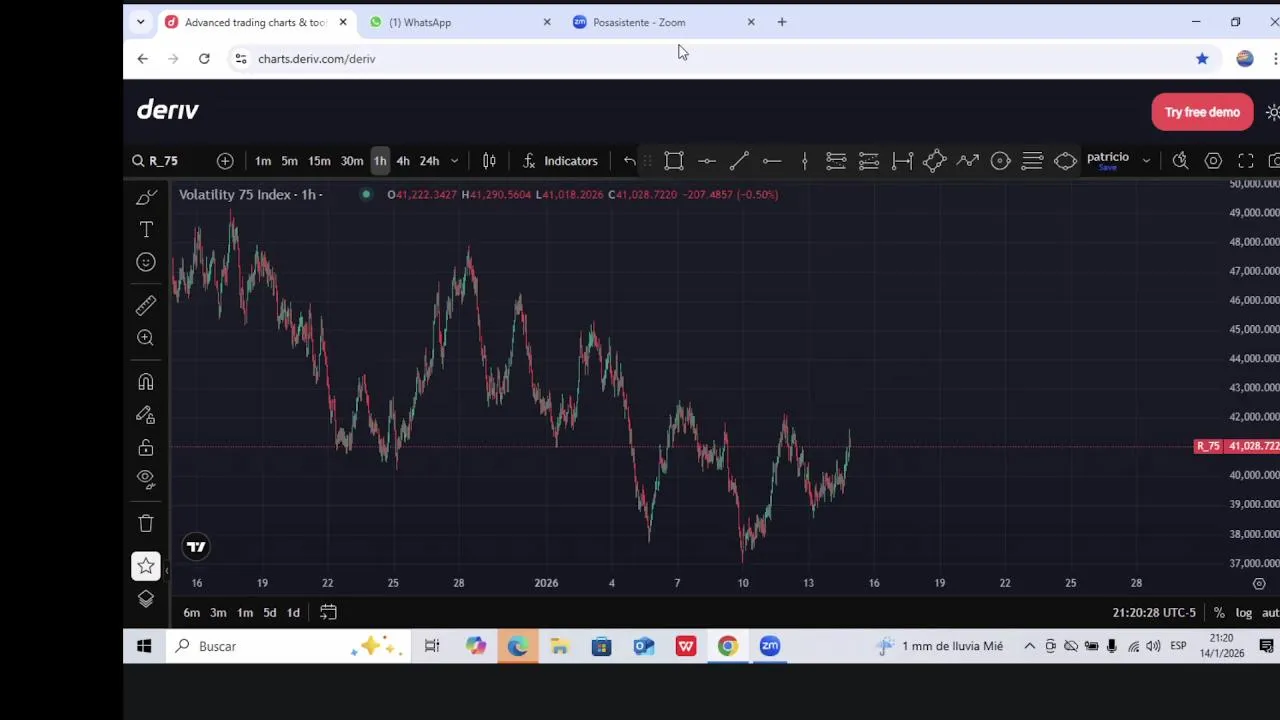This screenshot has height=720, width=1280.
Task: Click the Windows Buscar search box
Action: tap(287, 647)
